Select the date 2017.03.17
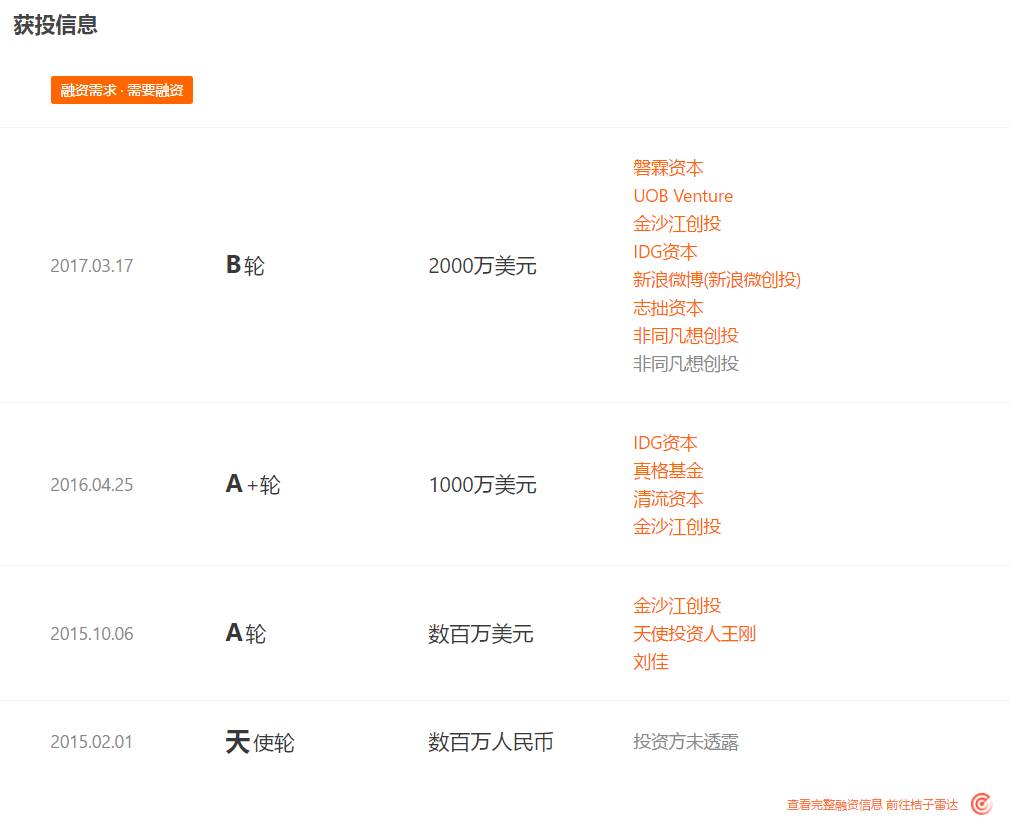 pyautogui.click(x=91, y=265)
